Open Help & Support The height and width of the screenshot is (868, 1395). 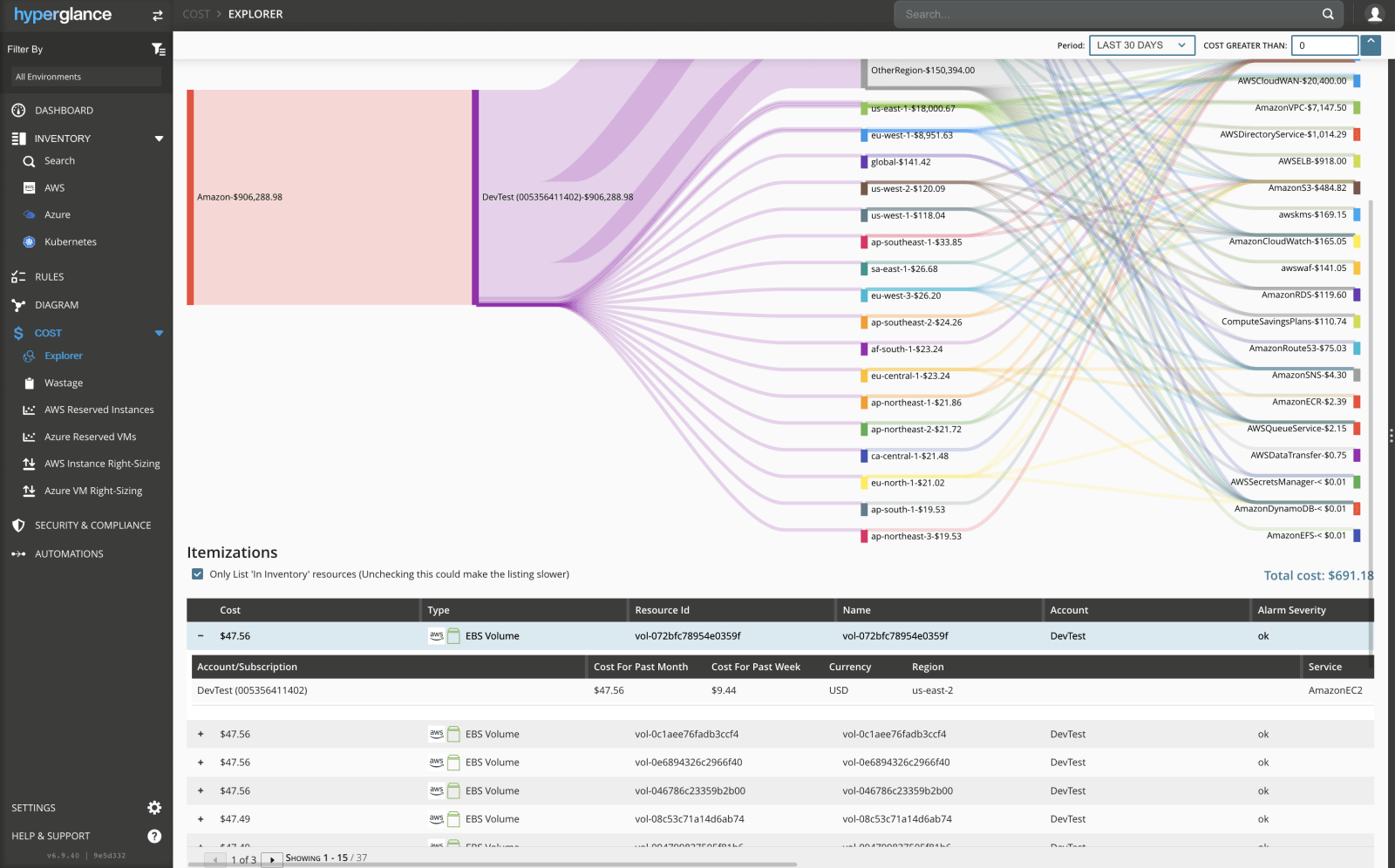50,836
